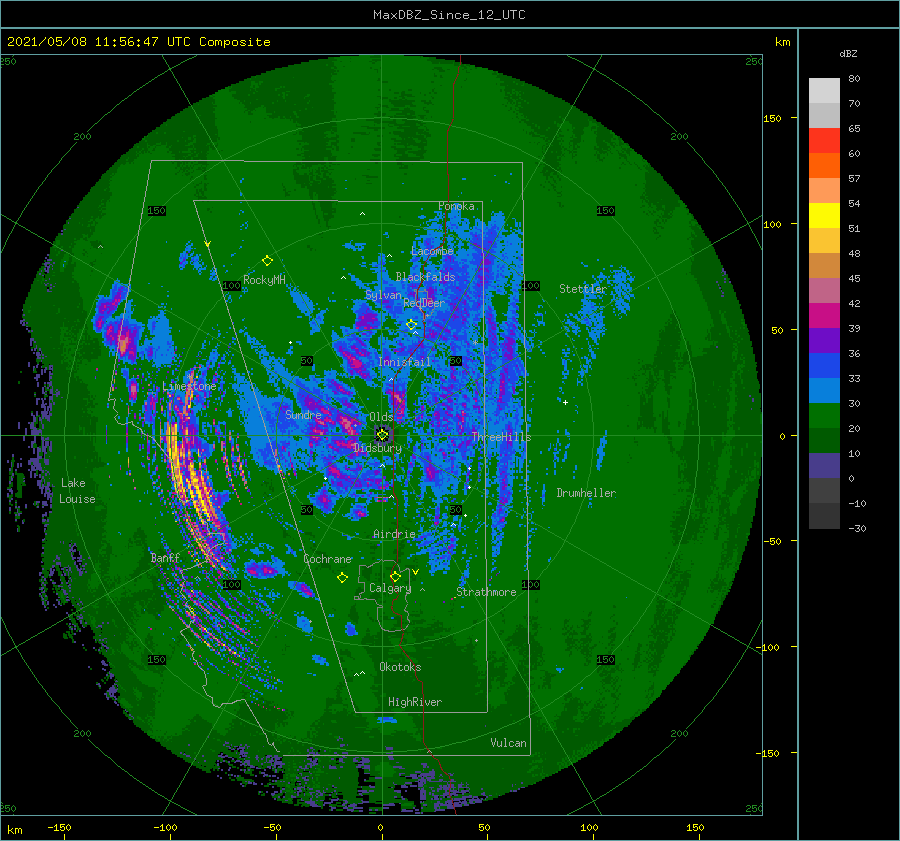Pick the red 60-65 dBZ legend swatch

click(x=824, y=141)
